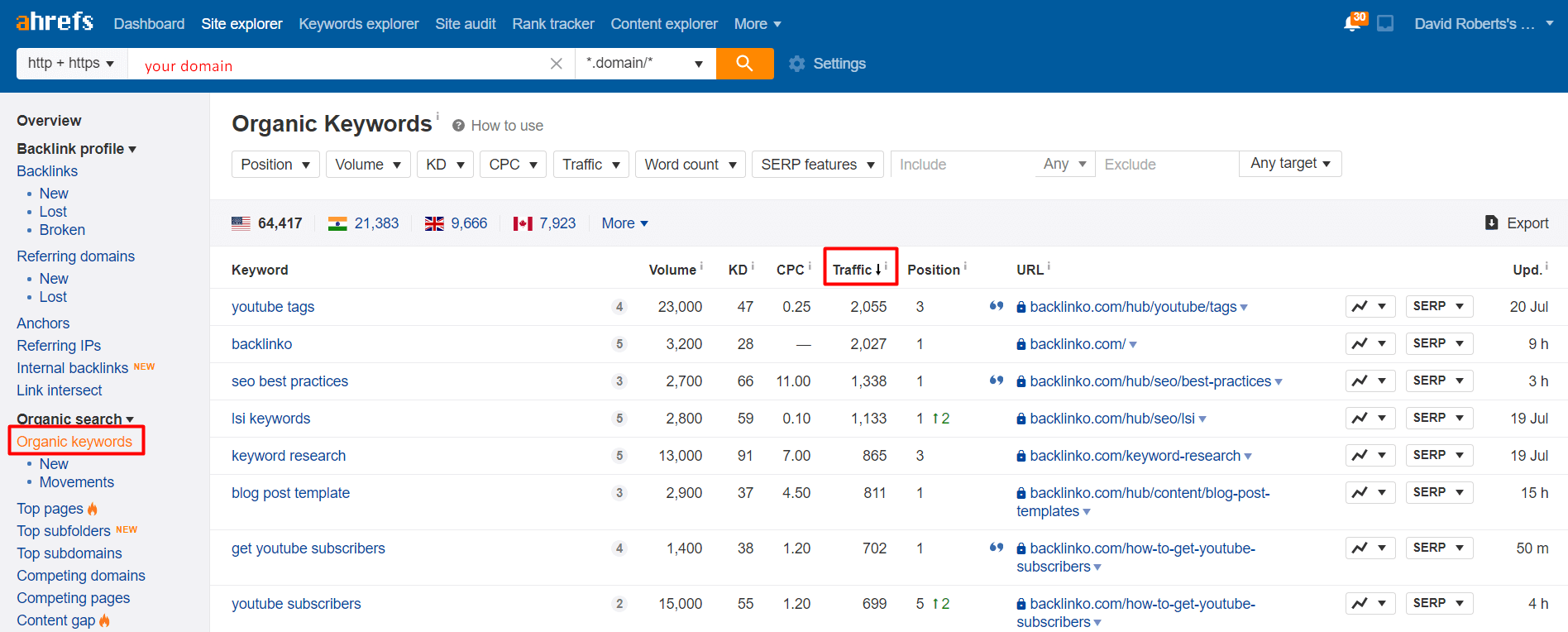Open the SERP features filter dropdown
This screenshot has height=632, width=1568.
[x=818, y=165]
